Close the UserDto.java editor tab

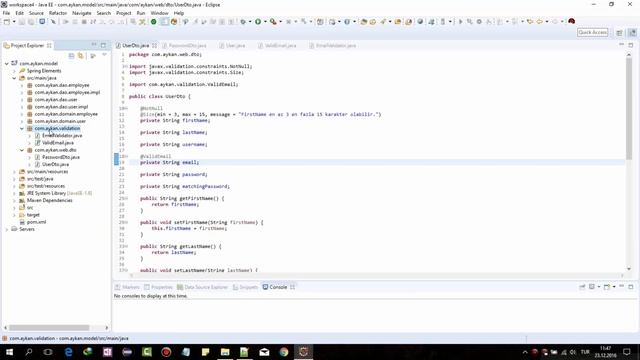pyautogui.click(x=154, y=45)
